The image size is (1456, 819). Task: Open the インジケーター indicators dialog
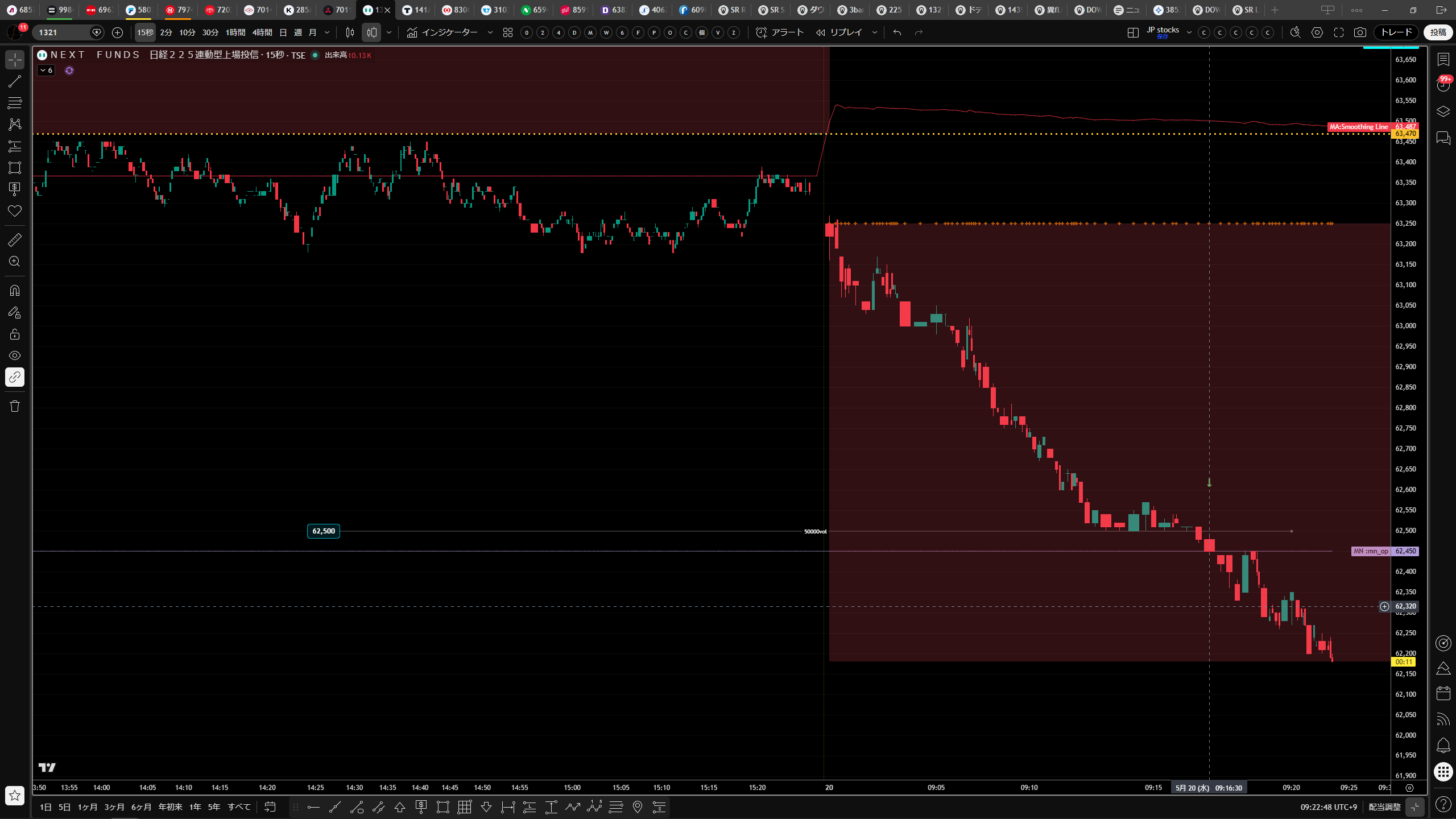coord(442,32)
